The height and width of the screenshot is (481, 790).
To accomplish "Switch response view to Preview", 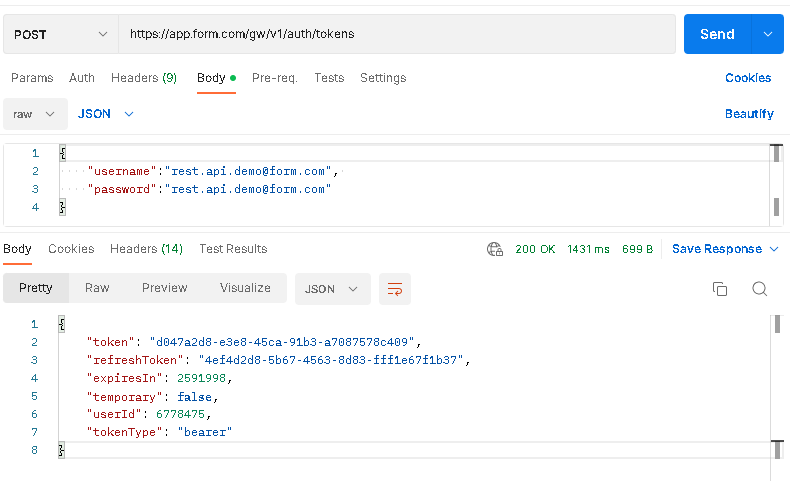I will pyautogui.click(x=164, y=288).
